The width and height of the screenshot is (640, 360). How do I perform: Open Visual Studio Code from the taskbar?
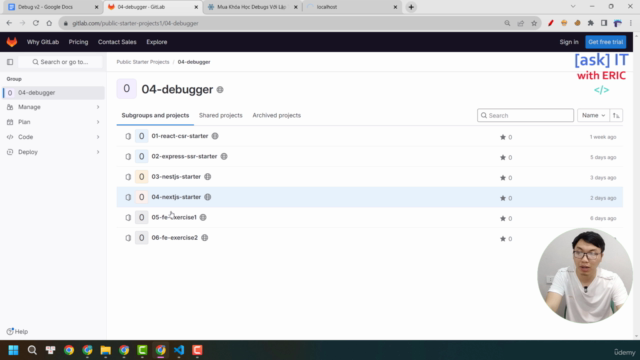(179, 350)
